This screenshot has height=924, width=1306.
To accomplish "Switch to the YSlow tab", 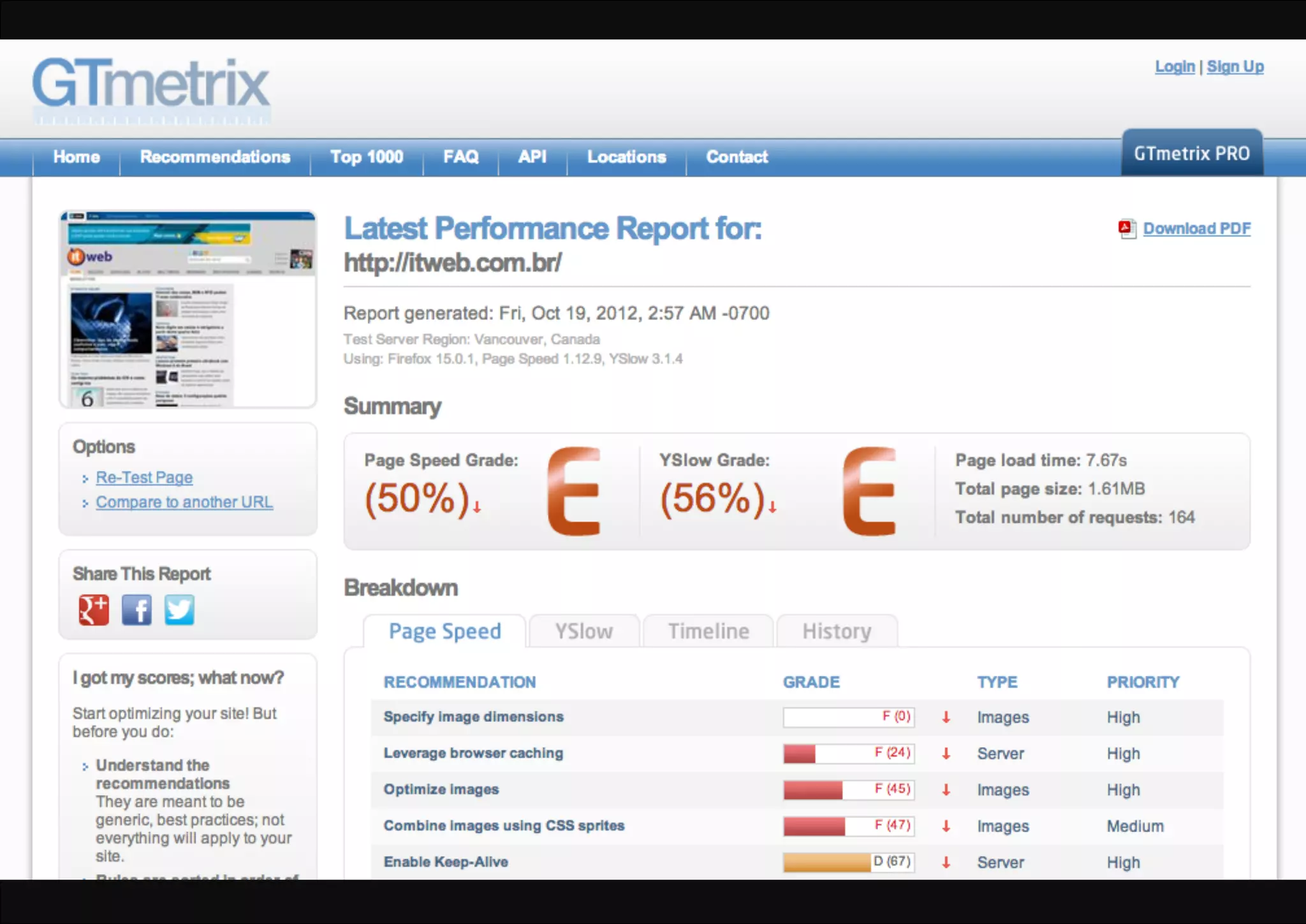I will point(583,631).
